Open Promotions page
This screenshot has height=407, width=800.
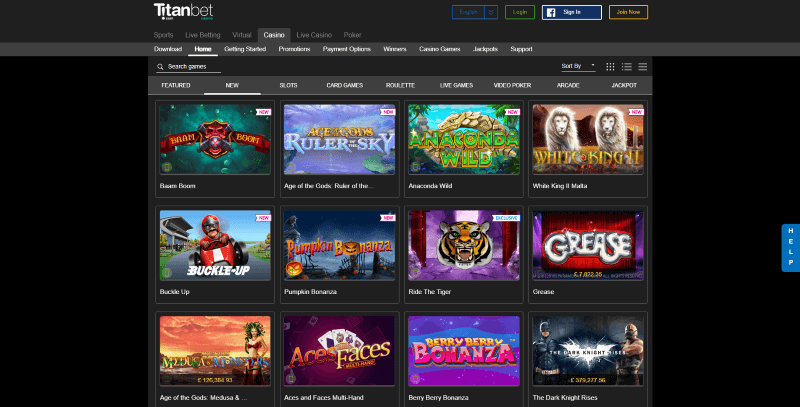click(x=294, y=49)
